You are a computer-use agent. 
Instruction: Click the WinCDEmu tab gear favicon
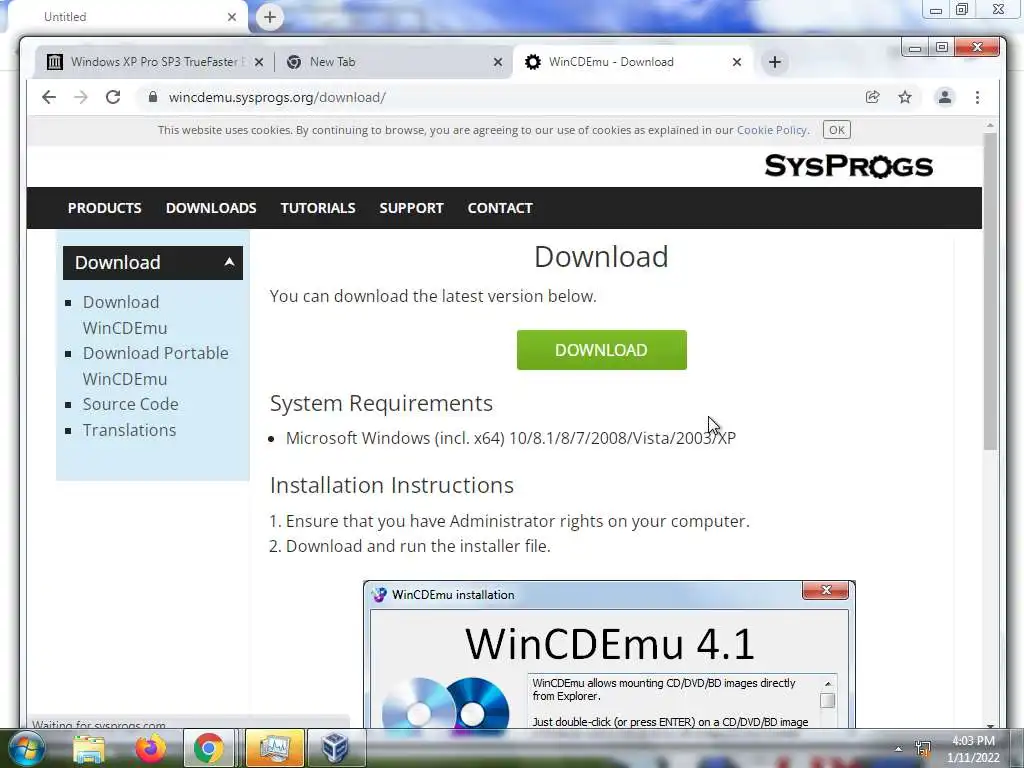[x=533, y=62]
